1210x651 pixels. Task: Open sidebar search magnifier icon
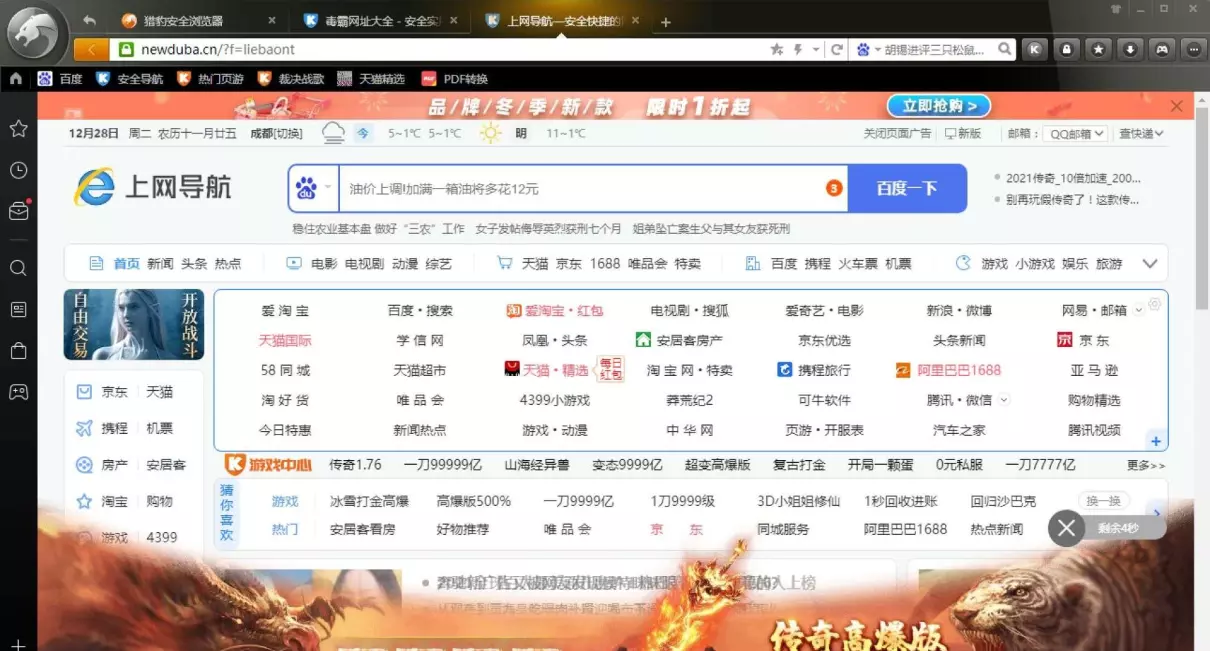(x=18, y=268)
